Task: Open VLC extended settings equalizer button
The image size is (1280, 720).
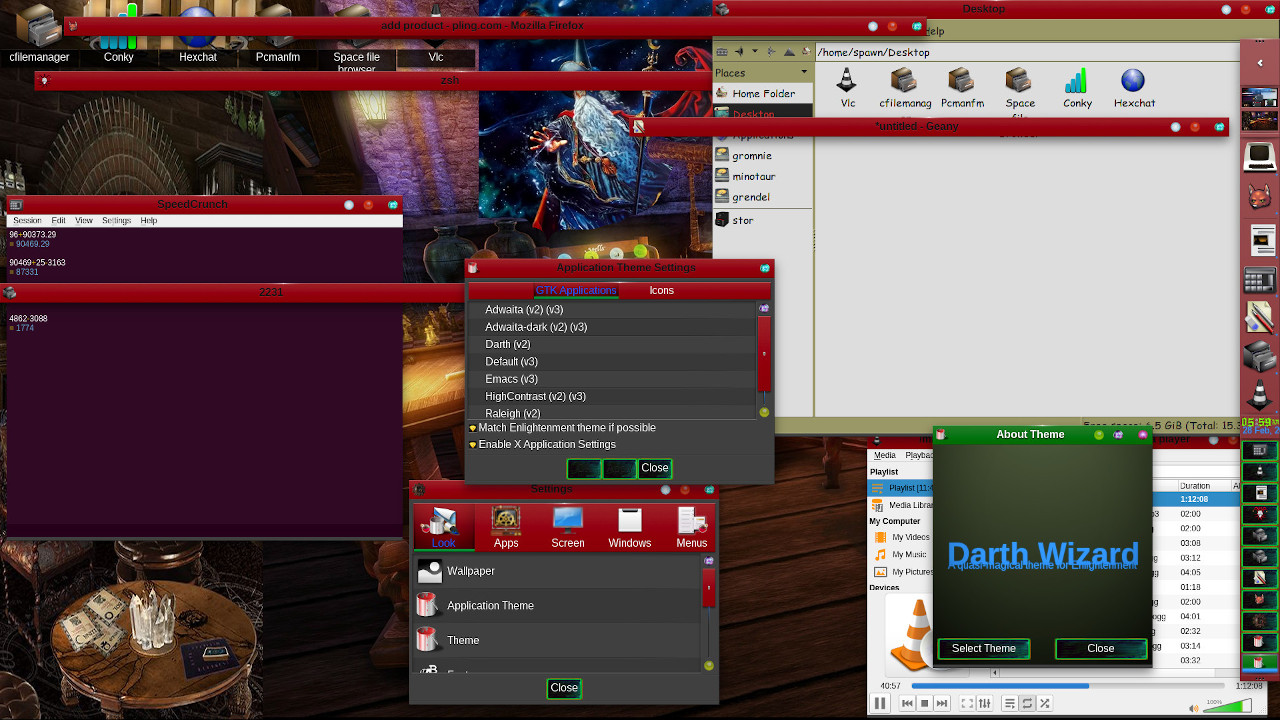Action: [985, 704]
